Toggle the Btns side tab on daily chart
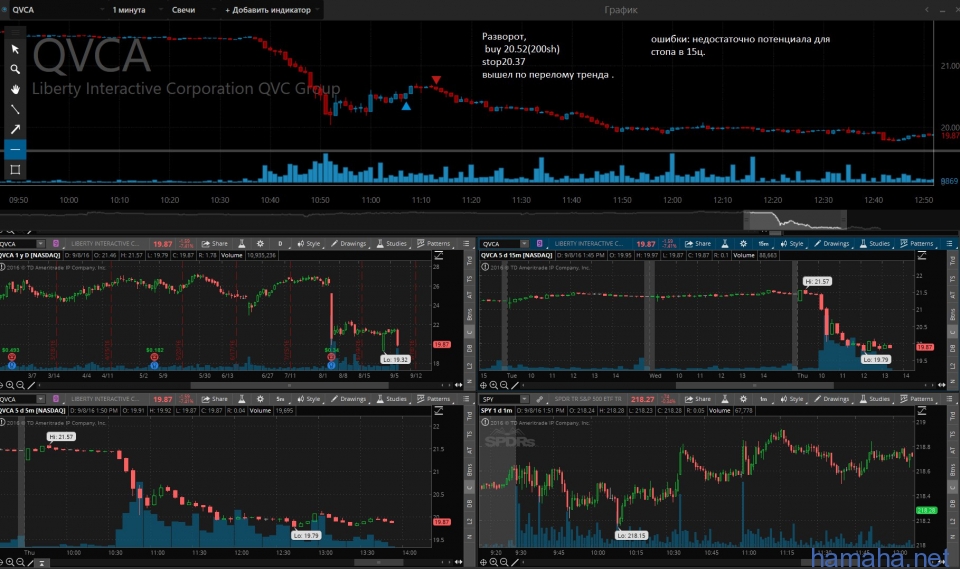 [x=470, y=315]
